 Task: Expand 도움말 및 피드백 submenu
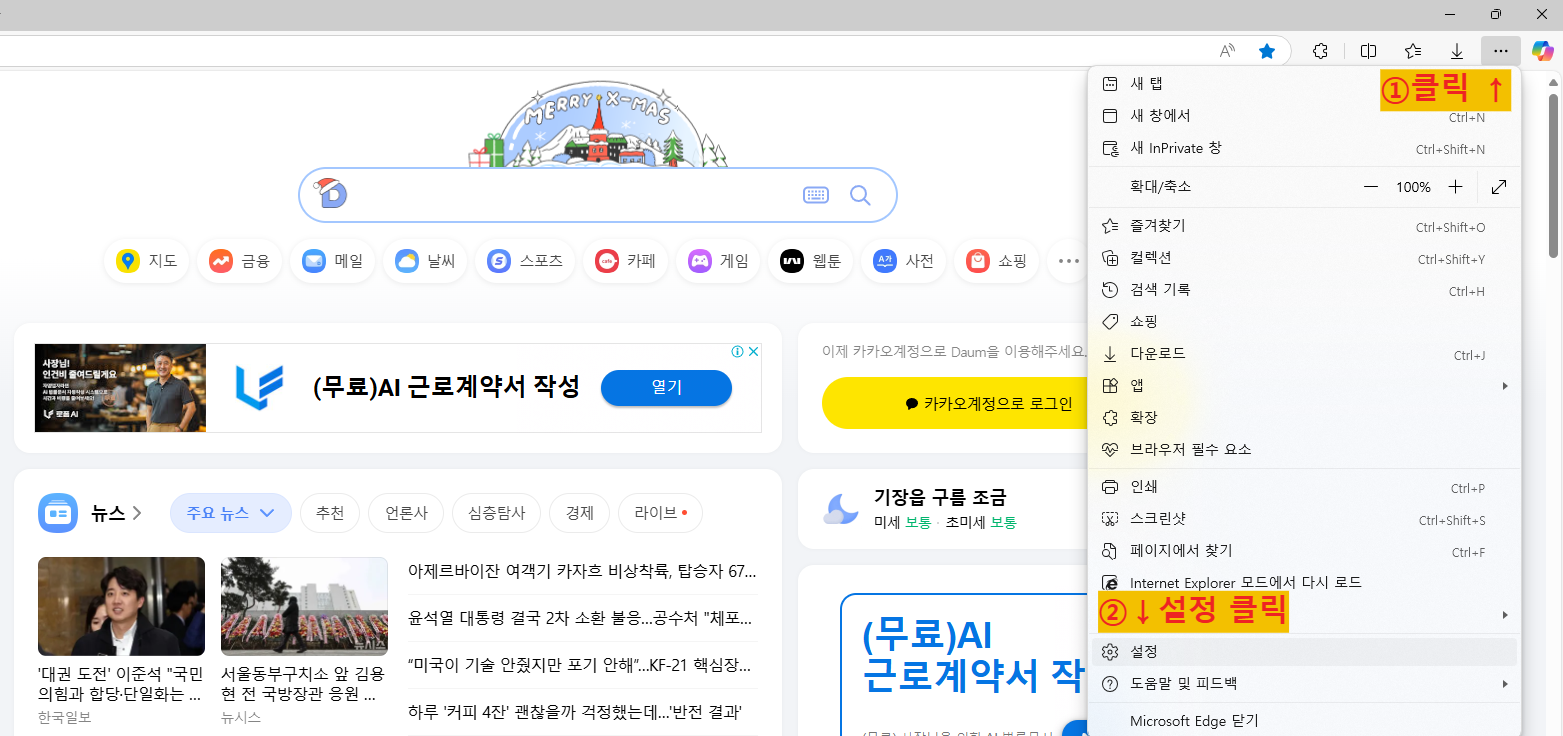click(x=1304, y=684)
